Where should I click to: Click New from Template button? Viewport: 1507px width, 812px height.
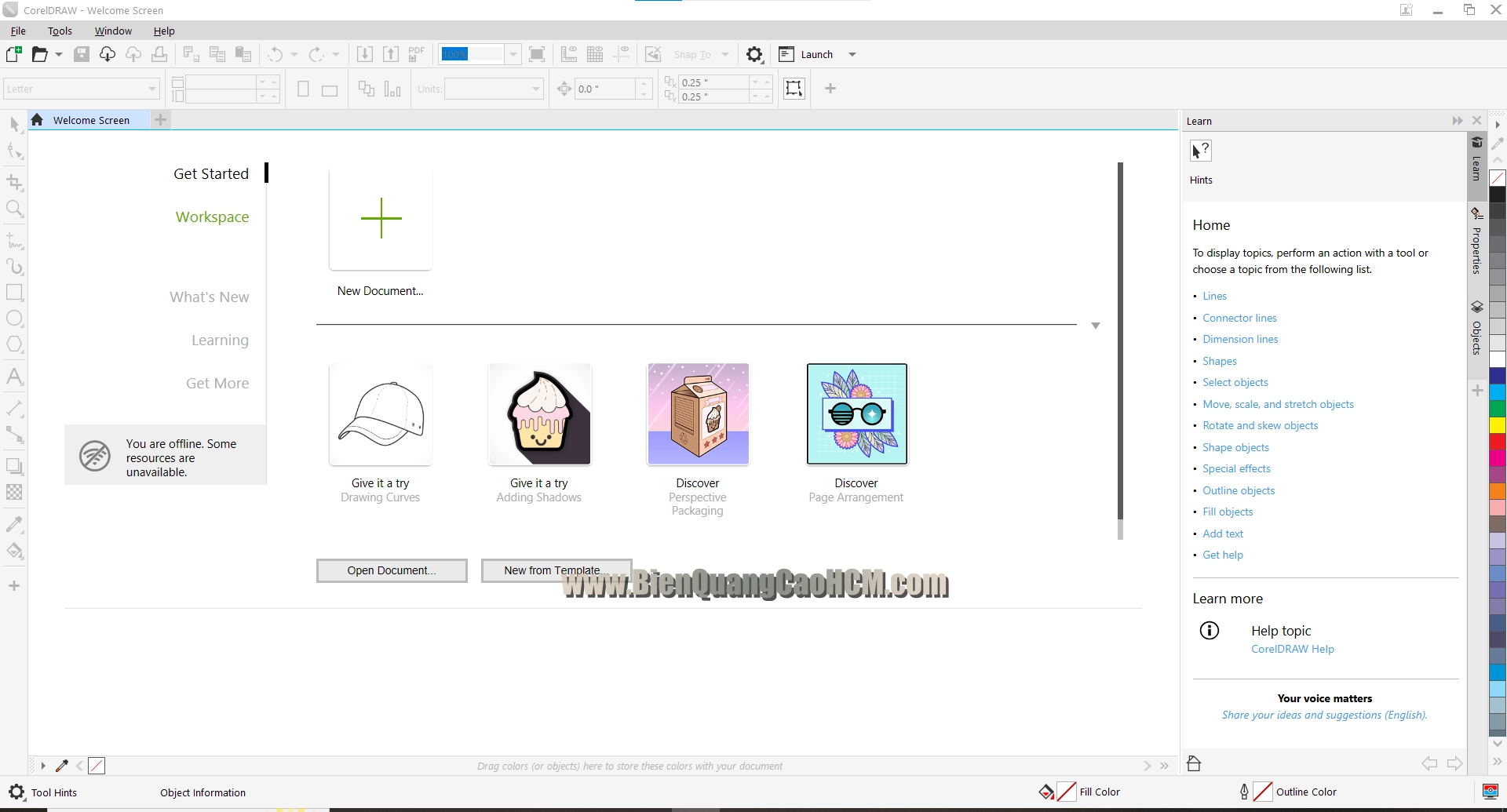[556, 570]
